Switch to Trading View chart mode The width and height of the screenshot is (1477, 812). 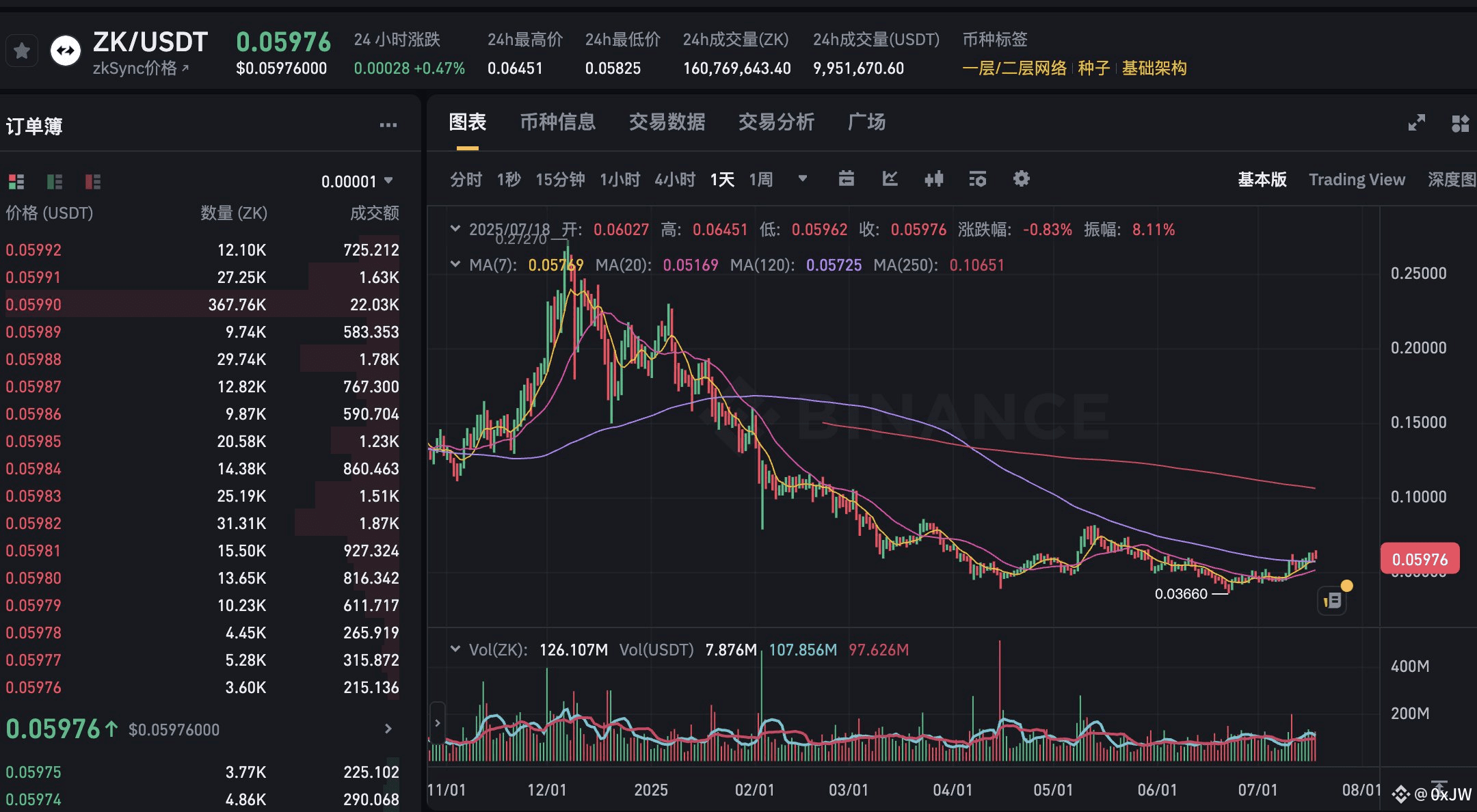[x=1357, y=180]
